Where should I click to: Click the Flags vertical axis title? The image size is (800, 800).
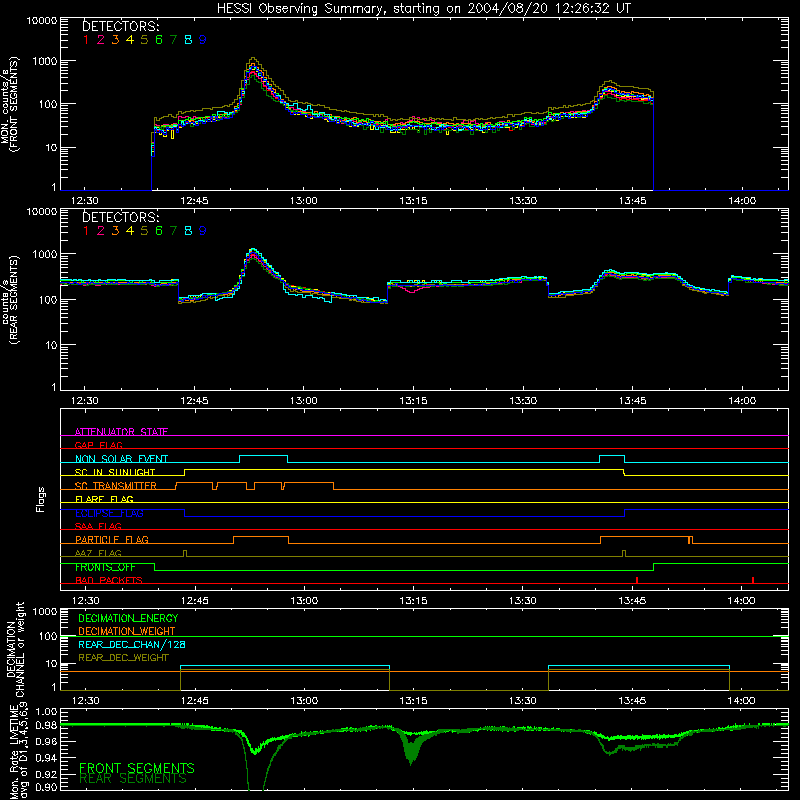click(41, 499)
